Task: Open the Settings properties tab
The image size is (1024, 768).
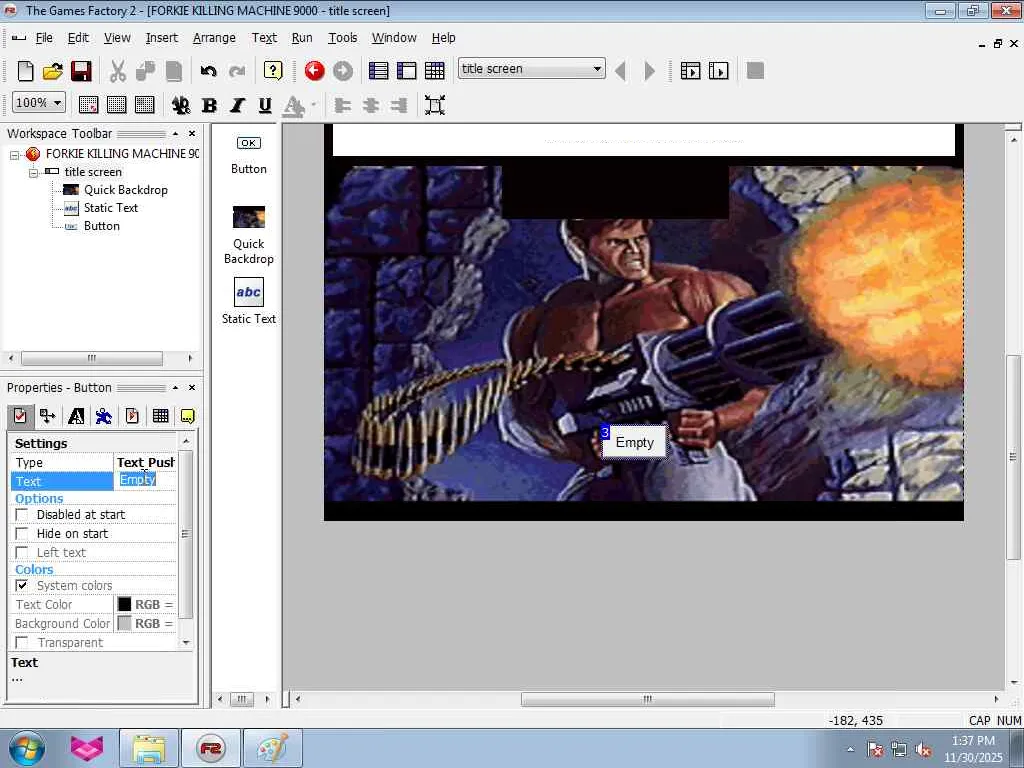Action: (20, 416)
